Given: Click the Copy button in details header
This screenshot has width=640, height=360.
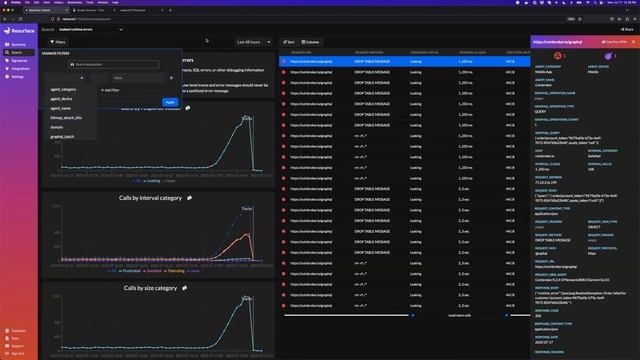Looking at the screenshot, I should 614,42.
